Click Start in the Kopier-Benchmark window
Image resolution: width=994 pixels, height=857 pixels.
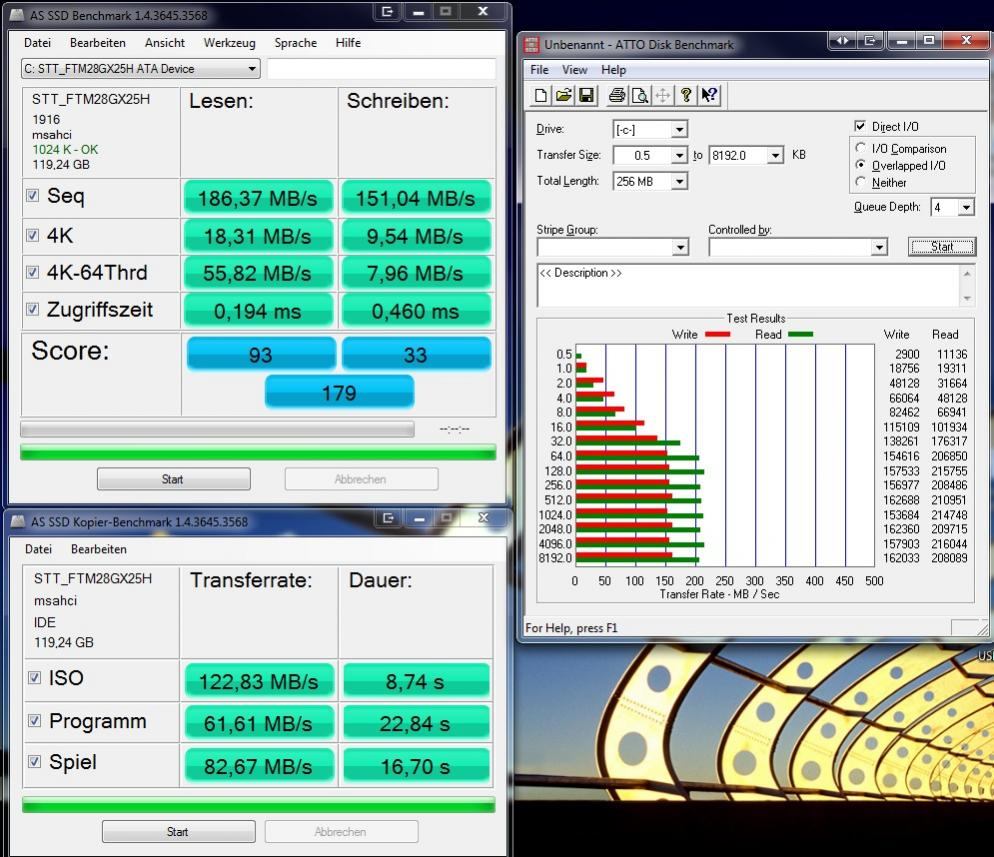point(178,832)
